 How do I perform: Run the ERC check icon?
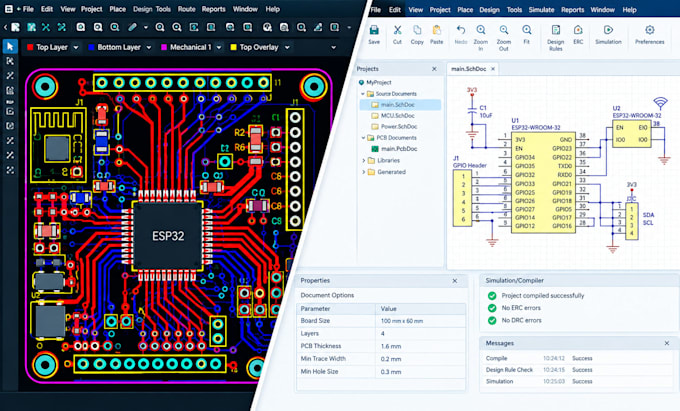(x=578, y=30)
